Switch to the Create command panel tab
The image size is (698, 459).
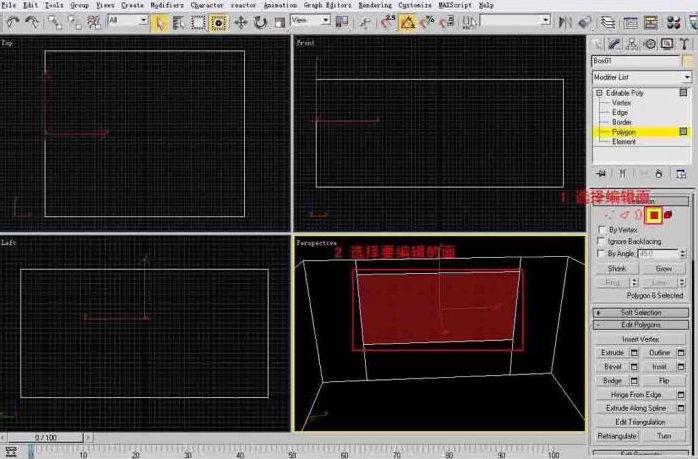pyautogui.click(x=597, y=44)
